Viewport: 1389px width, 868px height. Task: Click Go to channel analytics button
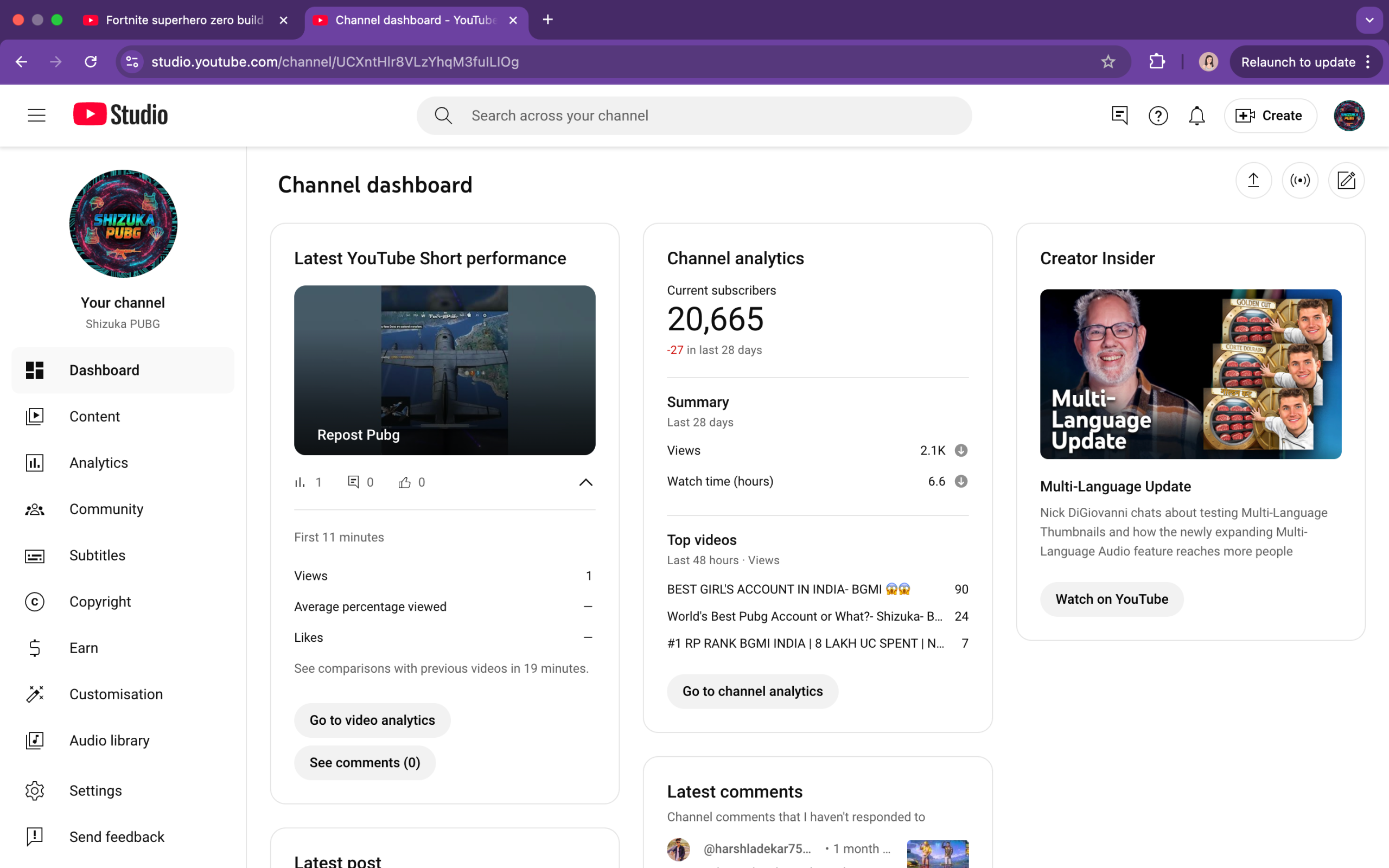(752, 691)
